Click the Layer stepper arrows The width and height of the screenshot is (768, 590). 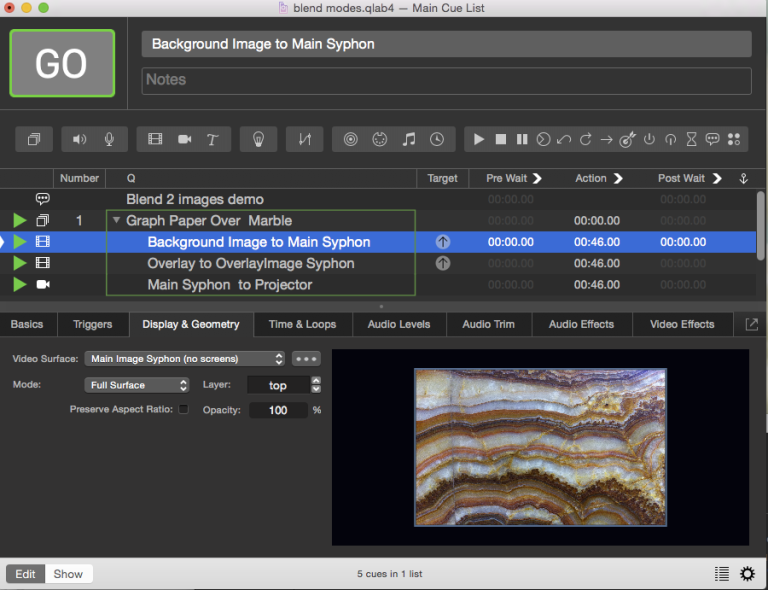(x=316, y=385)
